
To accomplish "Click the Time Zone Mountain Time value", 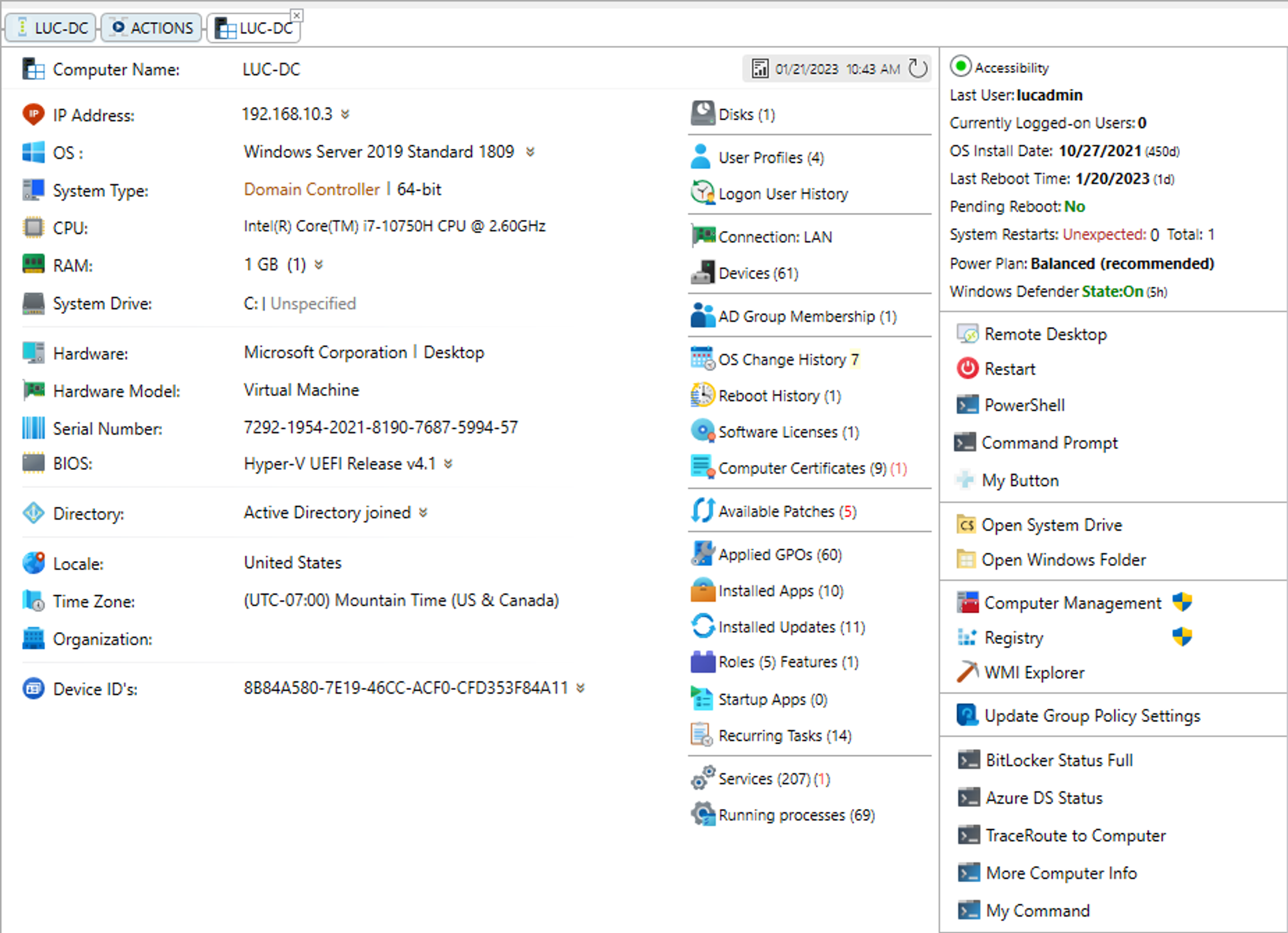I will pos(401,600).
